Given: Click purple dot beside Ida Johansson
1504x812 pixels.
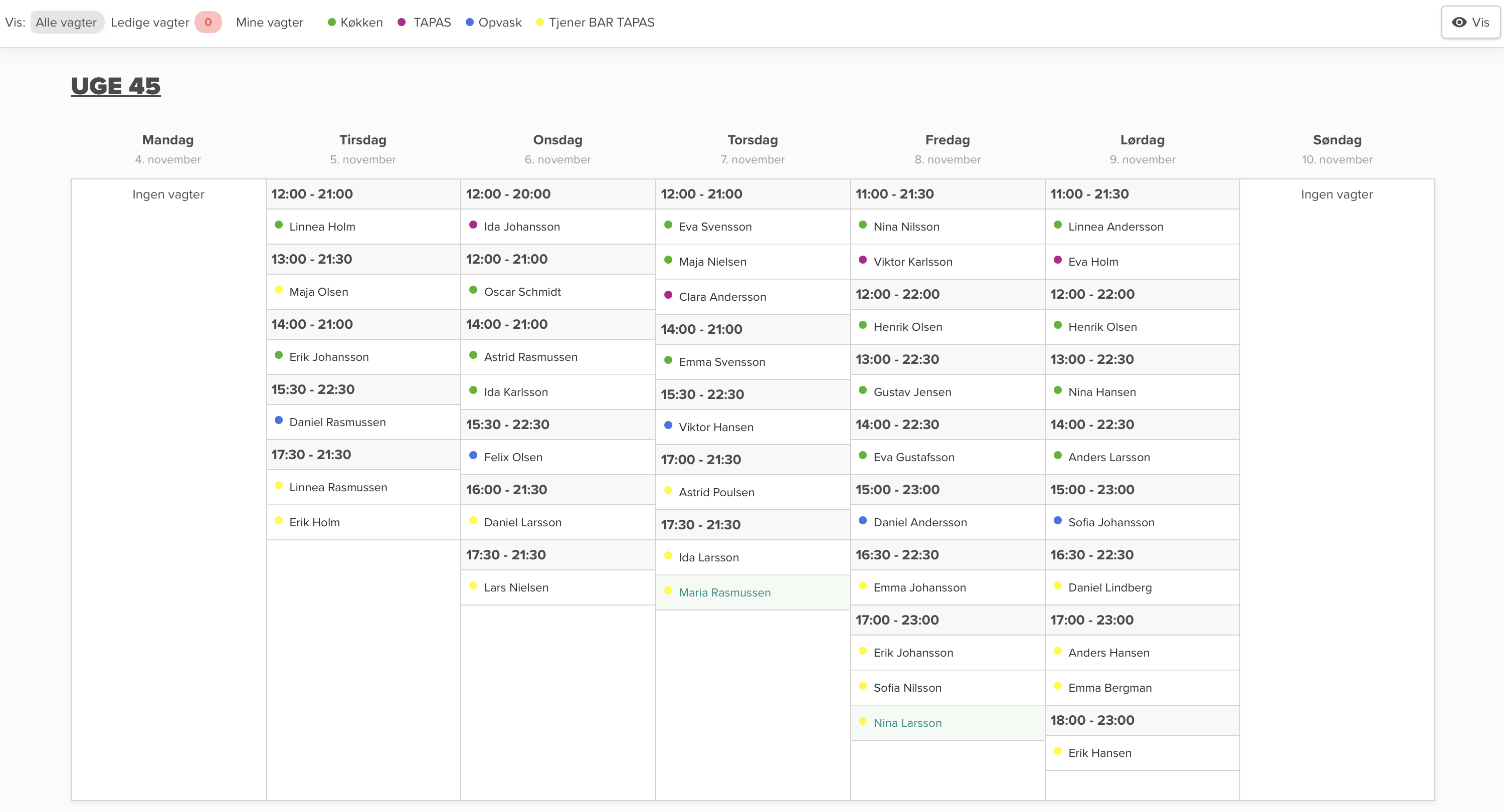Looking at the screenshot, I should tap(473, 225).
